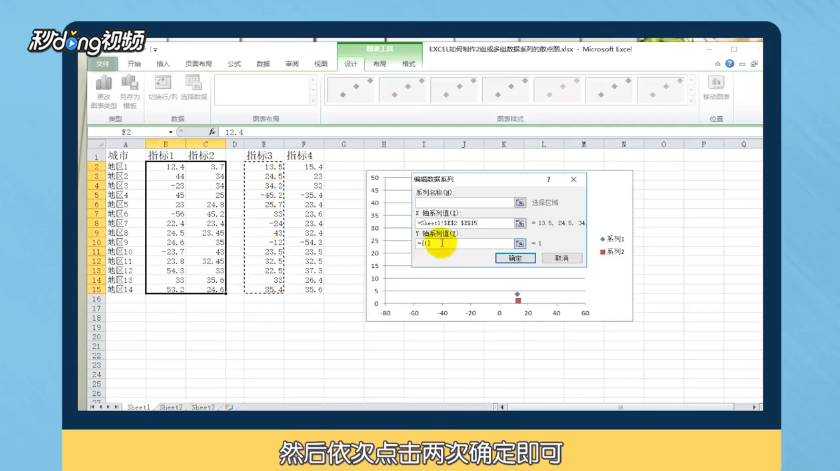Click the first sheet navigation arrow

pos(92,407)
